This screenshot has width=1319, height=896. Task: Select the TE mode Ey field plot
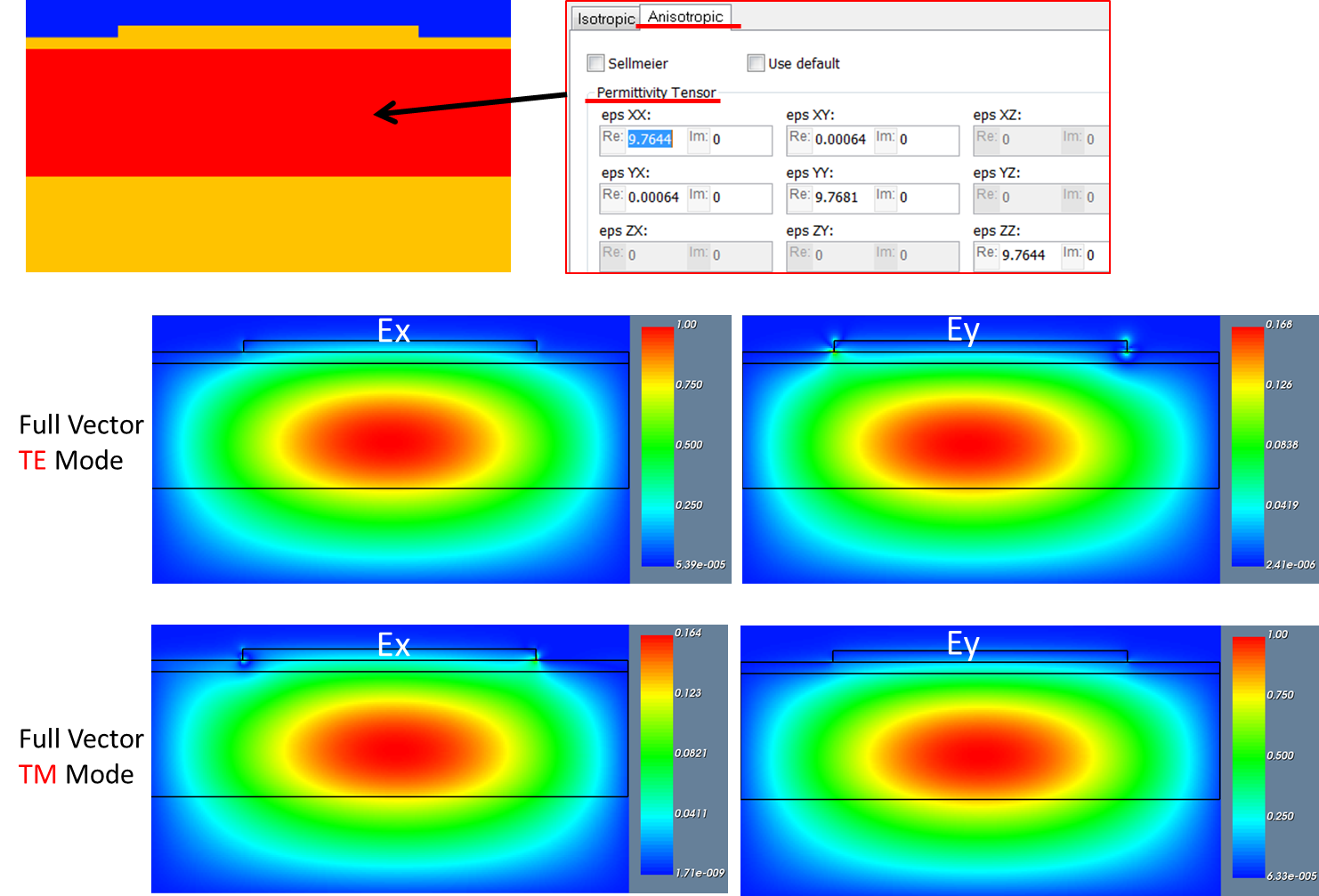pos(981,449)
